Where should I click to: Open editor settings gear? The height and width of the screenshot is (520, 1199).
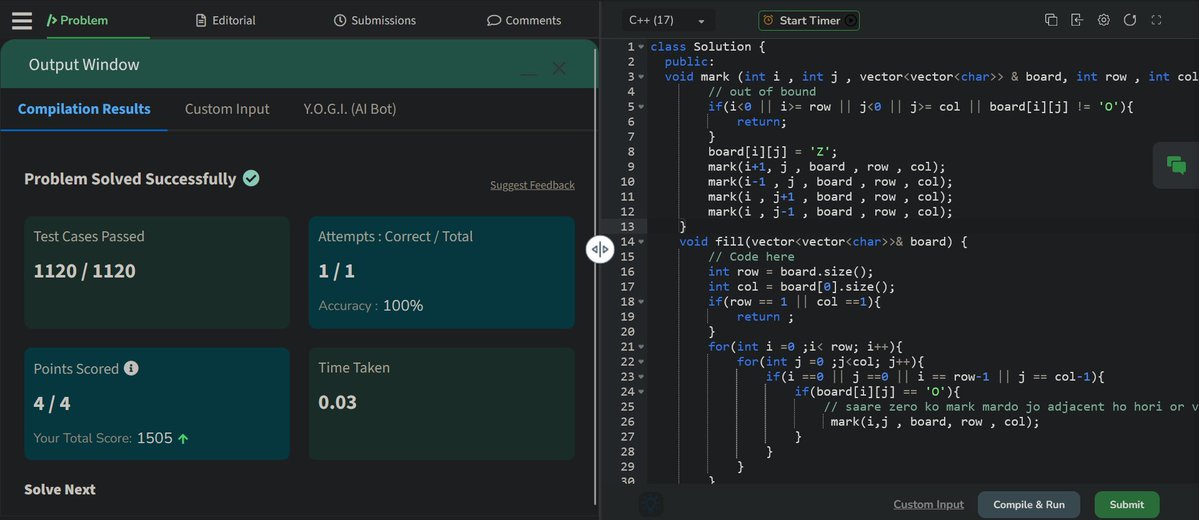coord(1103,21)
